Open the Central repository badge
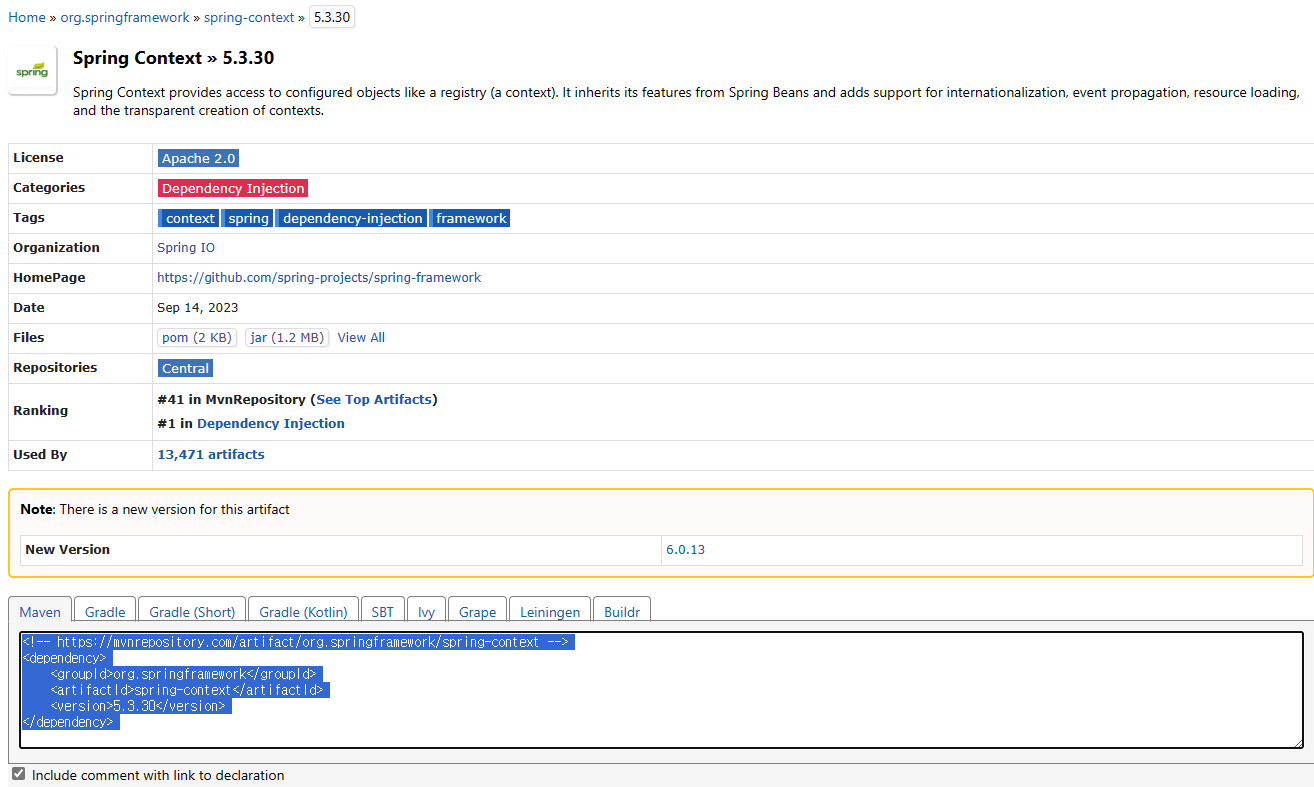 click(x=186, y=368)
